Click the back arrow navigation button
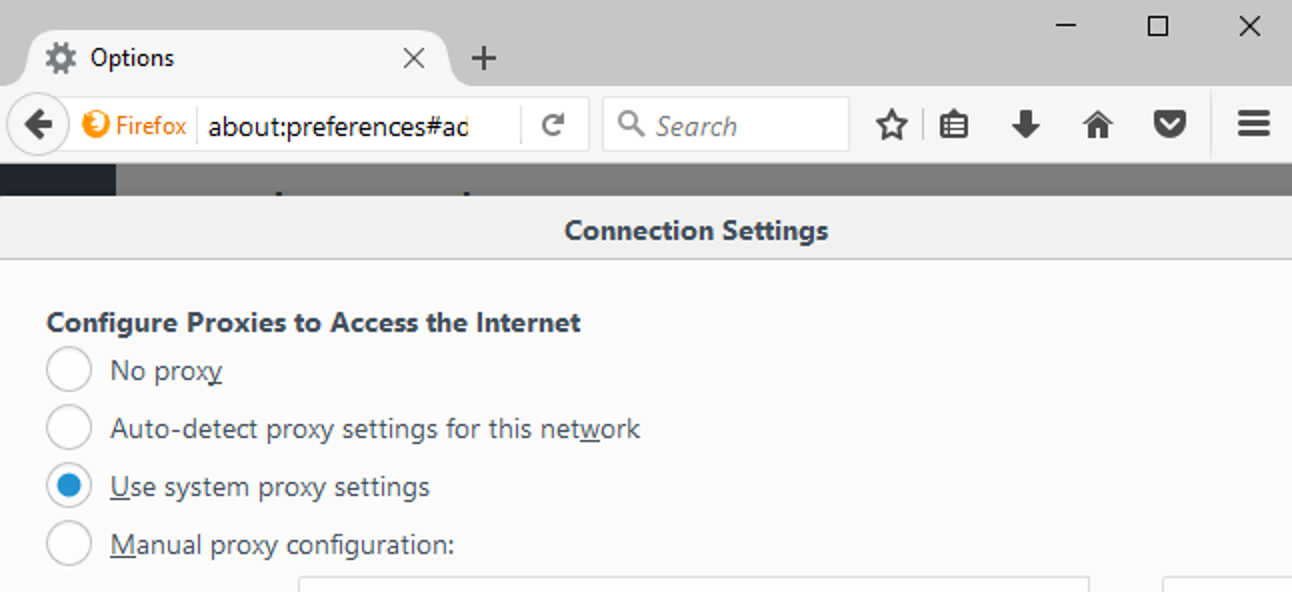 38,126
